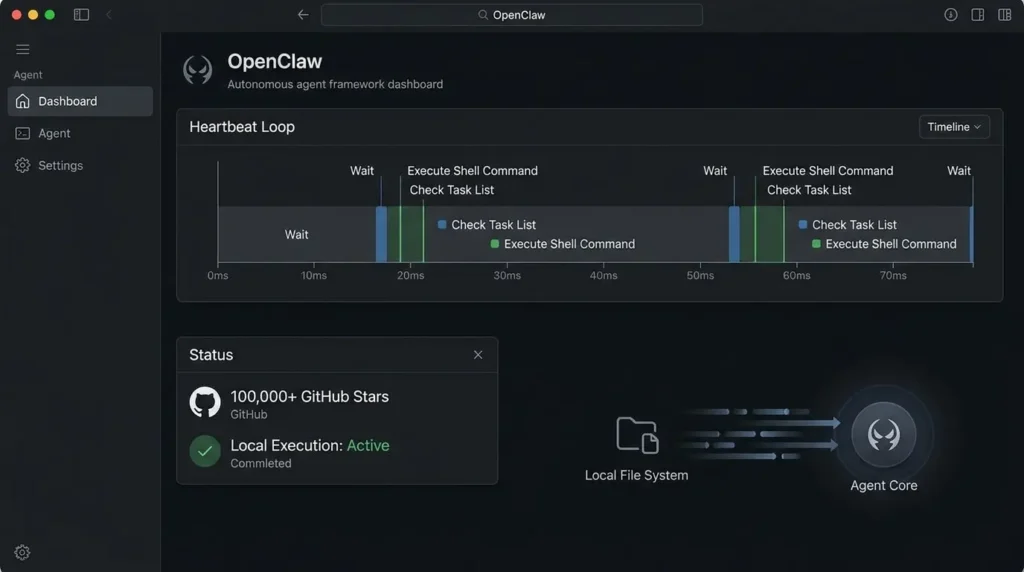Screen dimensions: 1024x572
Task: Toggle the sidebar panel icon in title bar
Action: (82, 14)
